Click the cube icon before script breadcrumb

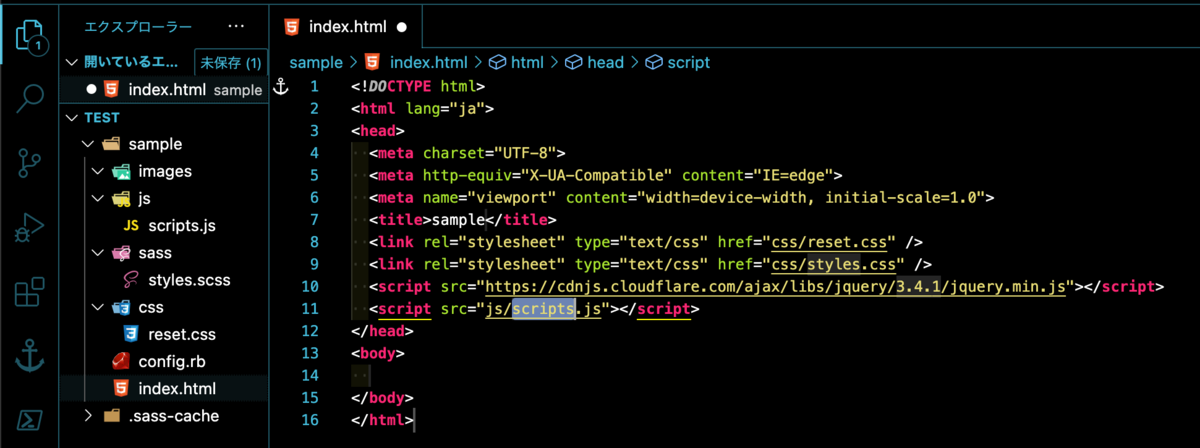coord(653,62)
